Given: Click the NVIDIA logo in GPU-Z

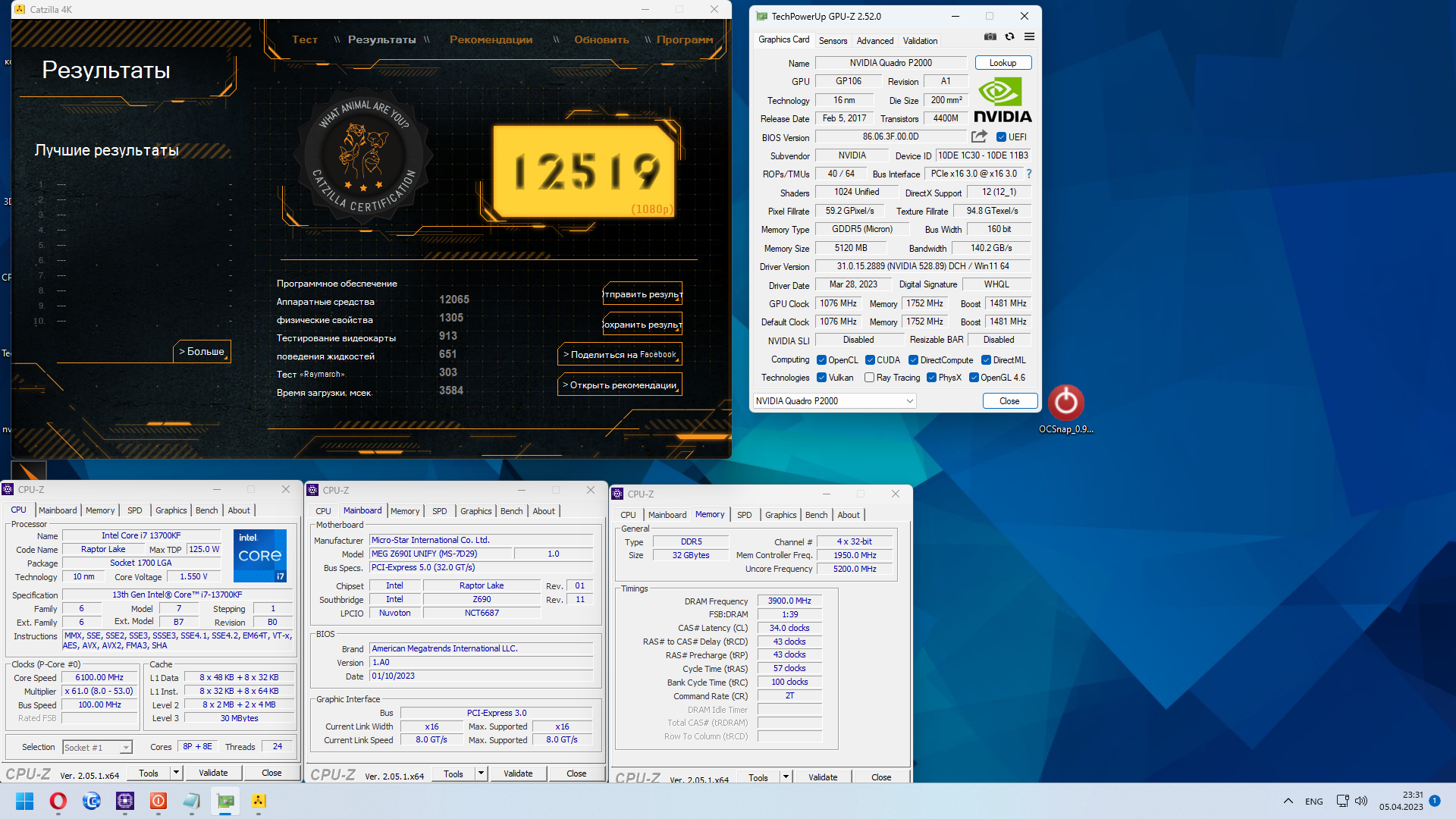Looking at the screenshot, I should pos(1003,99).
